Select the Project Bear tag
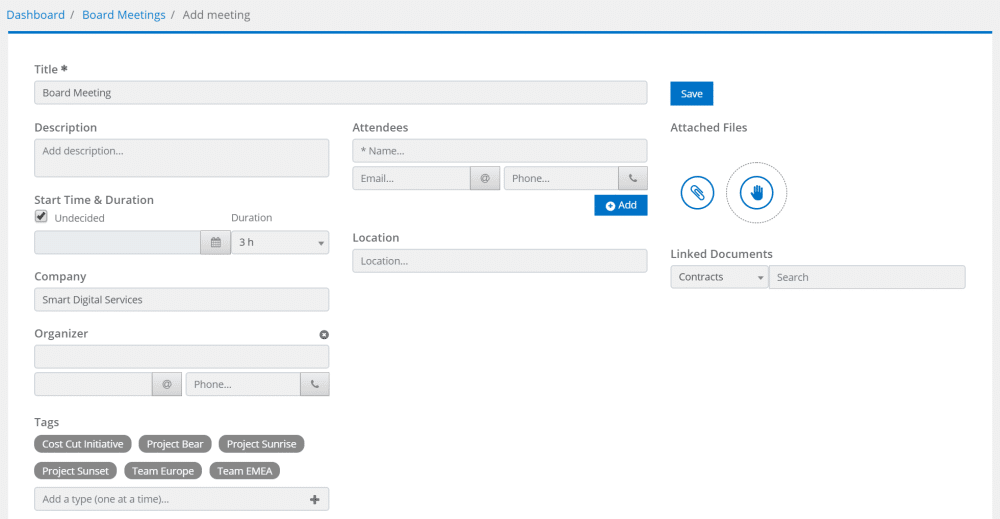The width and height of the screenshot is (1000, 519). click(175, 444)
